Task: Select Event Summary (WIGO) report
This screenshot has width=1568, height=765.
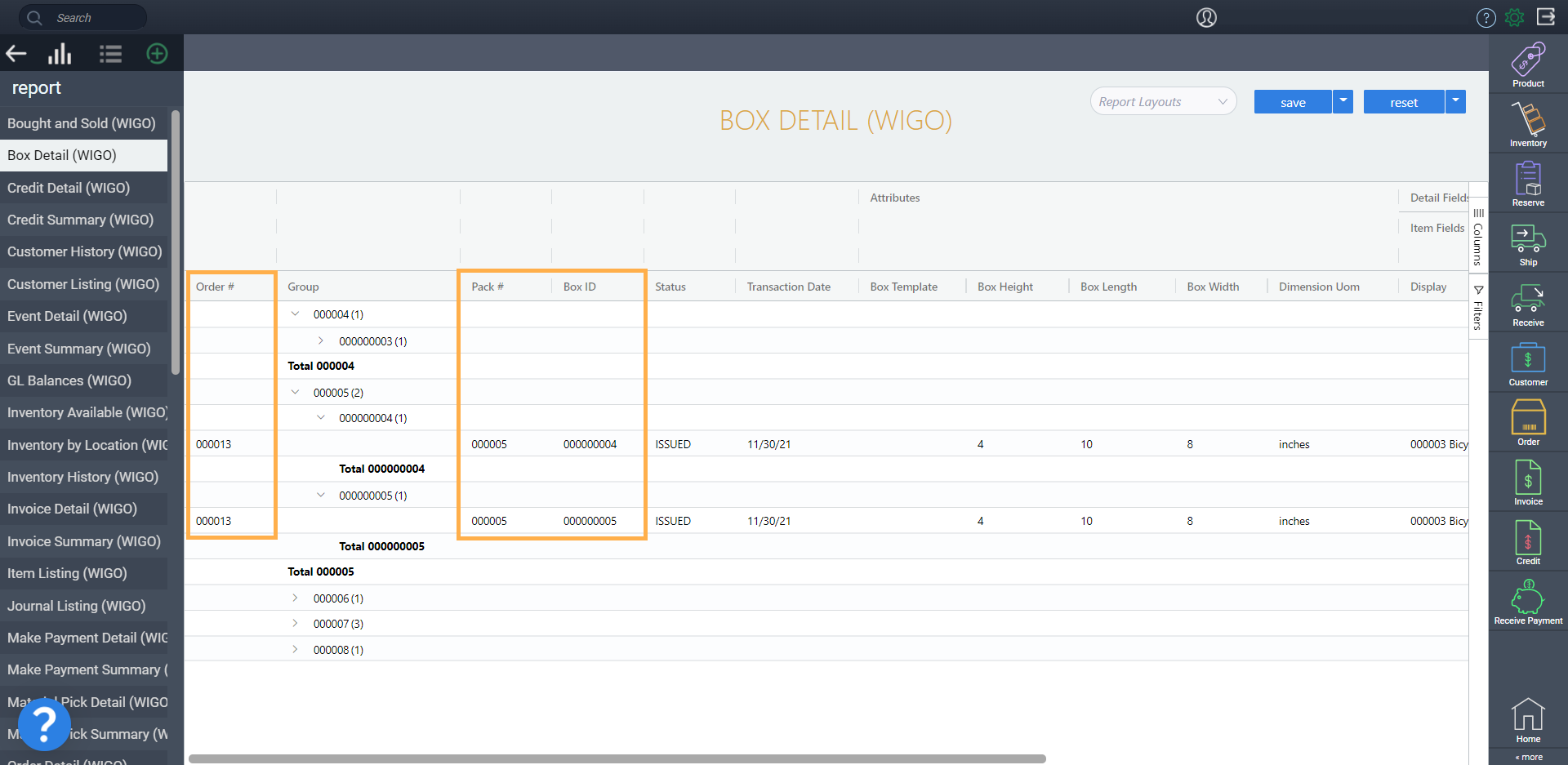Action: point(83,349)
